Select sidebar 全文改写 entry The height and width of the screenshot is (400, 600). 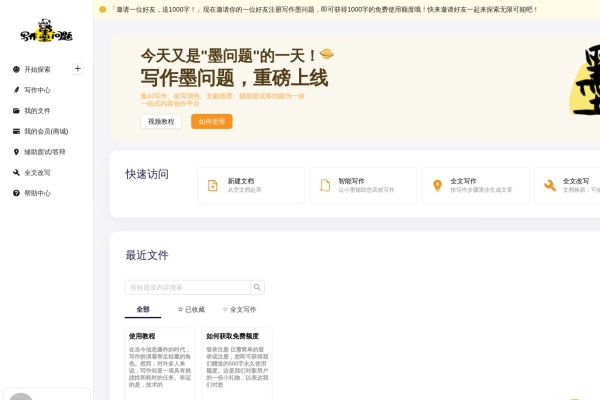click(38, 173)
